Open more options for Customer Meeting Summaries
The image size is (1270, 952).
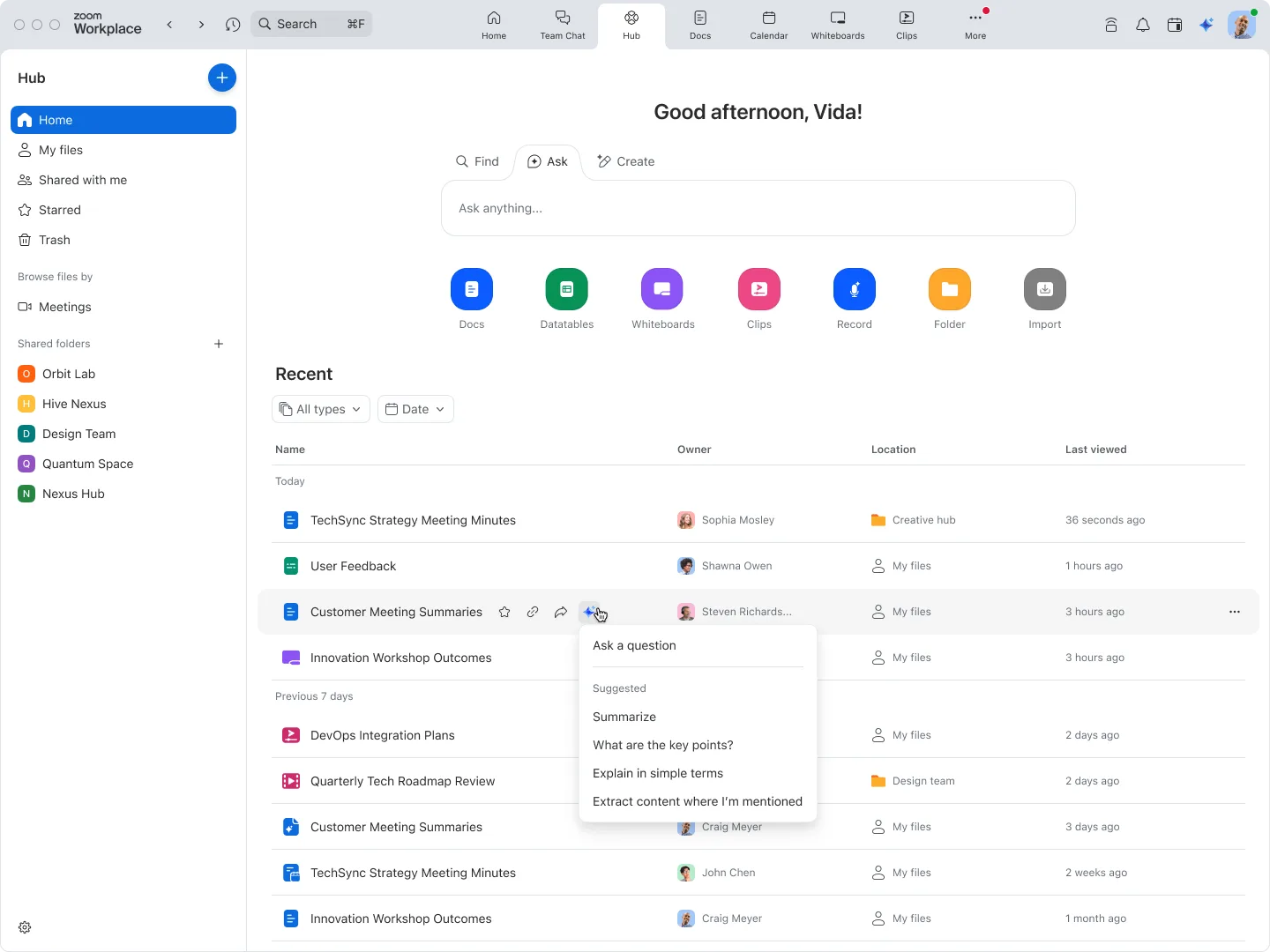tap(1235, 612)
